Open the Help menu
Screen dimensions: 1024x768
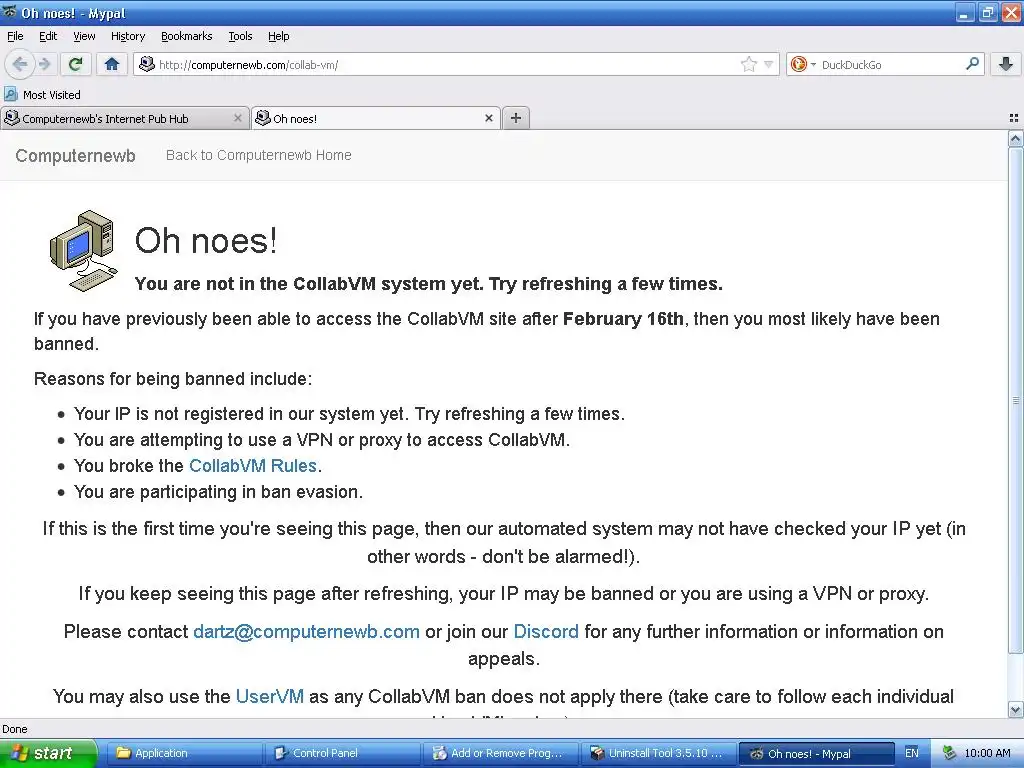pos(278,37)
